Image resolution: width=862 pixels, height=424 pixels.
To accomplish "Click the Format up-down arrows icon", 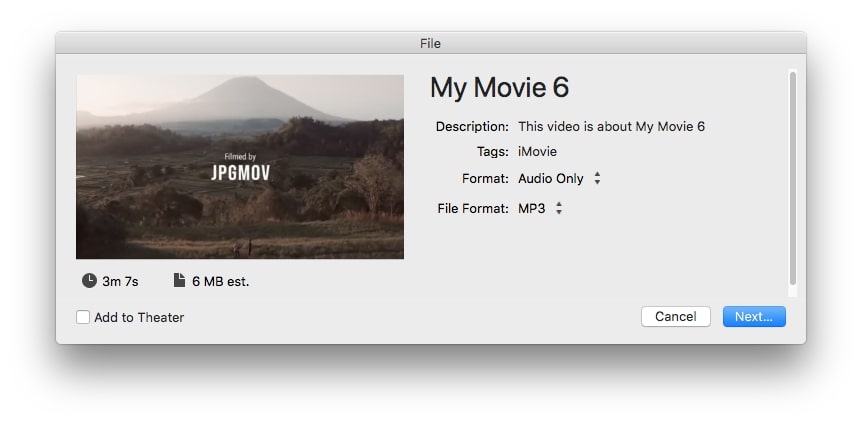I will click(x=597, y=179).
